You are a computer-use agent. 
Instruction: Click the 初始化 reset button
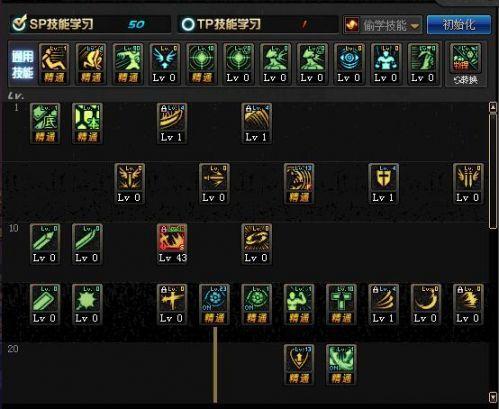tap(459, 24)
